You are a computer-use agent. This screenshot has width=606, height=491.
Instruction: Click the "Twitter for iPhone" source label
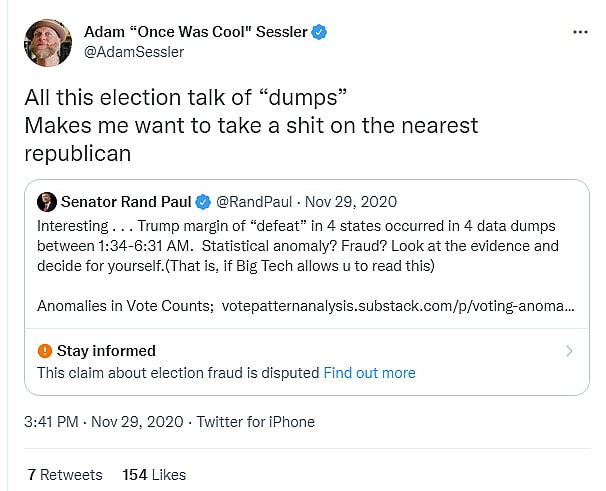point(255,422)
